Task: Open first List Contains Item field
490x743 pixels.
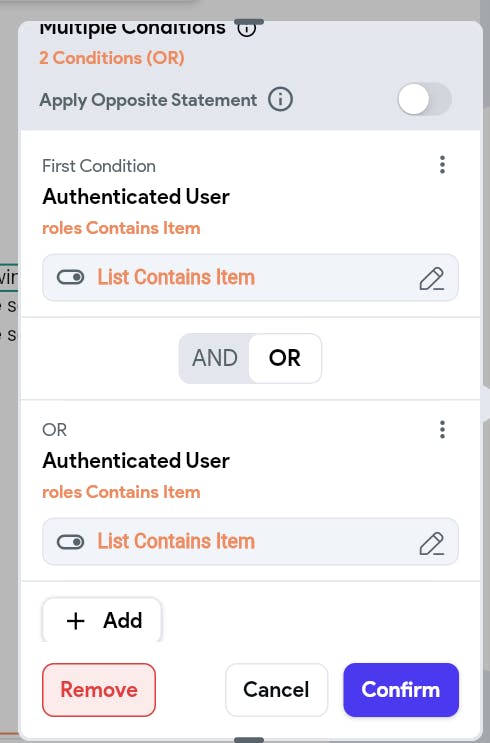Action: [x=250, y=278]
